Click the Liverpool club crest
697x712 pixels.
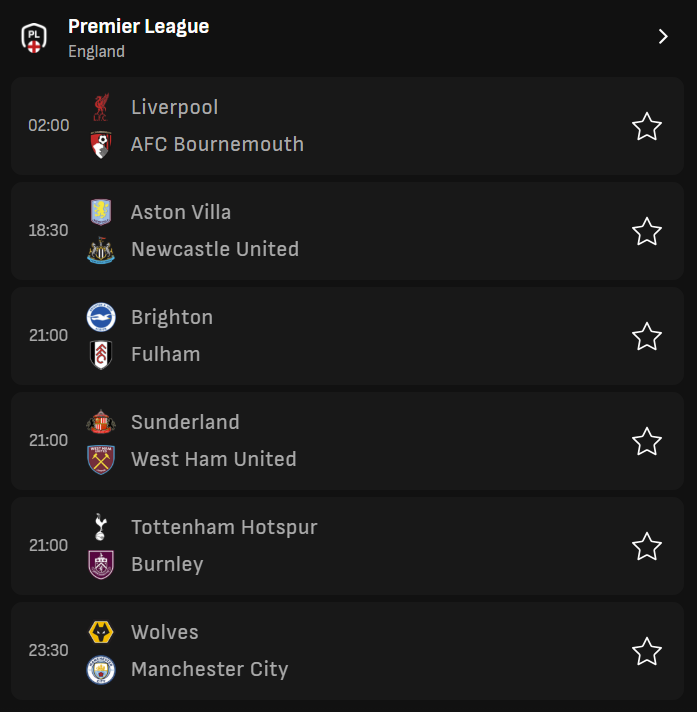pos(101,107)
